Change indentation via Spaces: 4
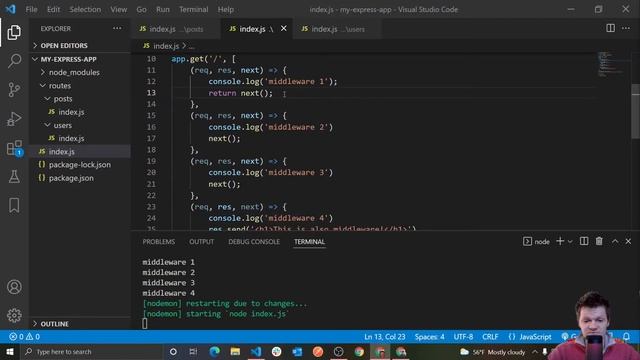 pyautogui.click(x=429, y=337)
